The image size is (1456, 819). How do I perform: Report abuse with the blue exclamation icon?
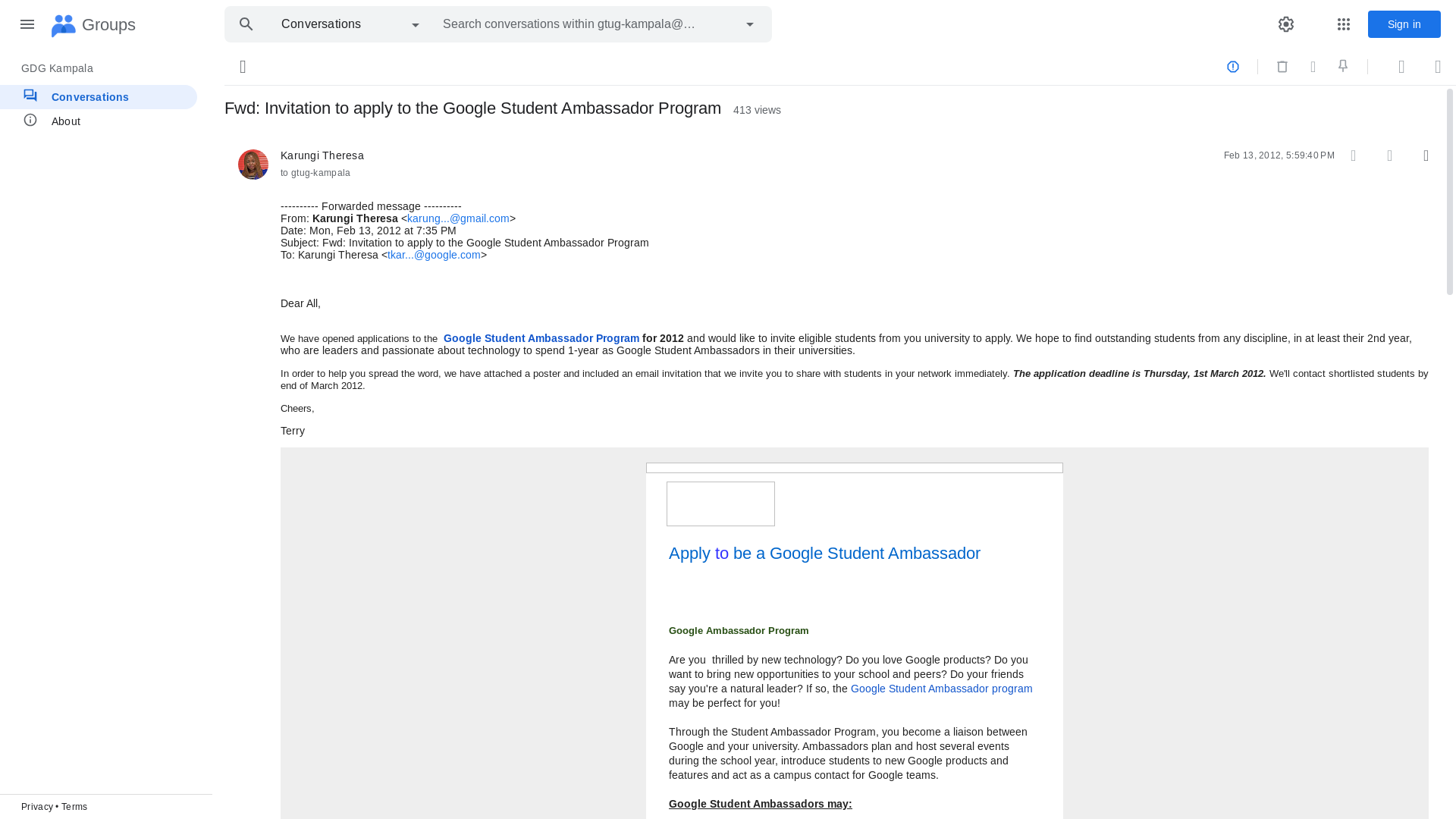coord(1233,67)
